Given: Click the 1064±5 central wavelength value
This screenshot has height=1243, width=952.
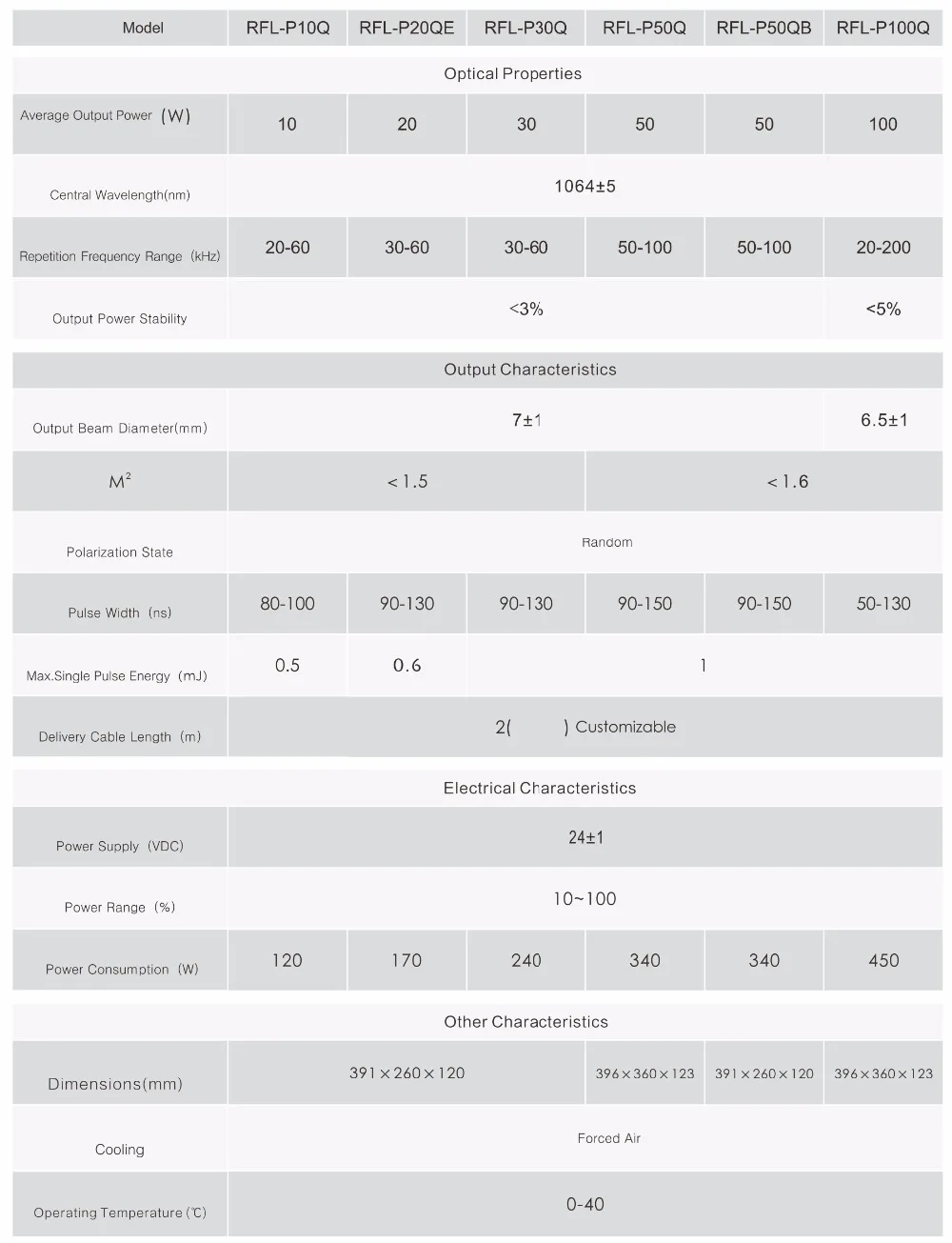Looking at the screenshot, I should (585, 186).
